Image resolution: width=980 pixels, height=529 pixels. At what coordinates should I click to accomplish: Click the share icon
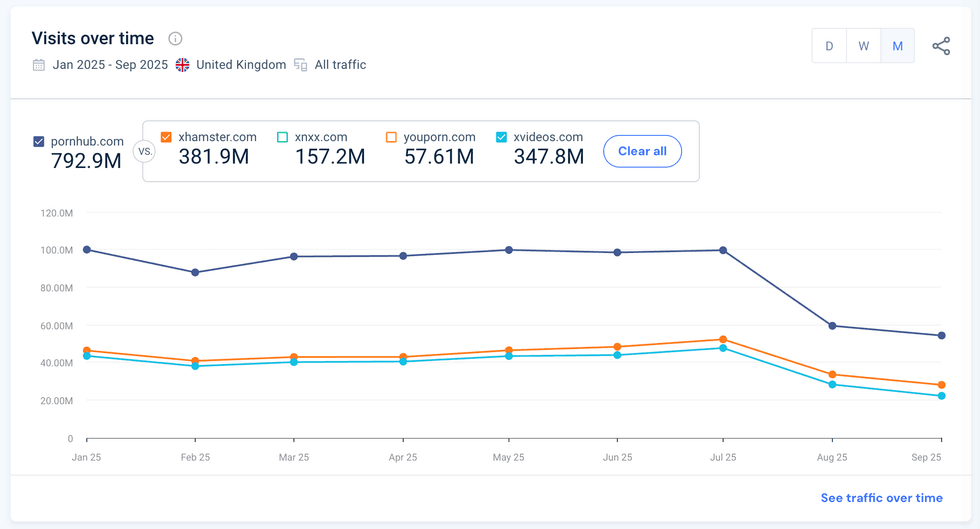pyautogui.click(x=941, y=46)
